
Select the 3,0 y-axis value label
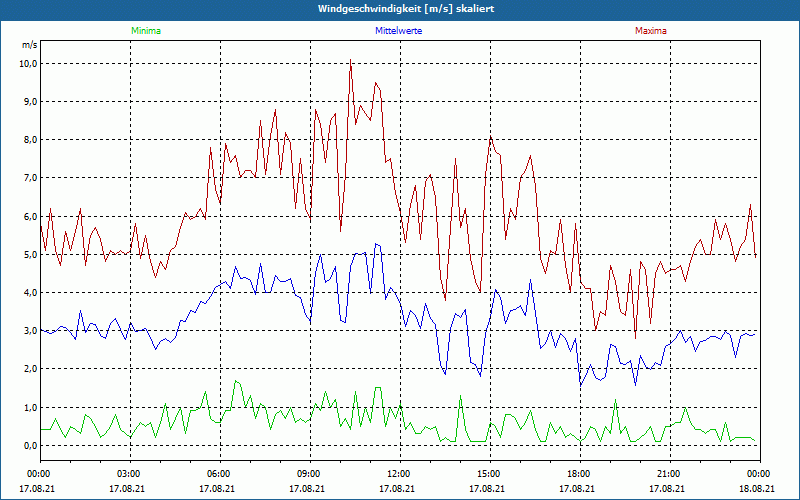30,331
